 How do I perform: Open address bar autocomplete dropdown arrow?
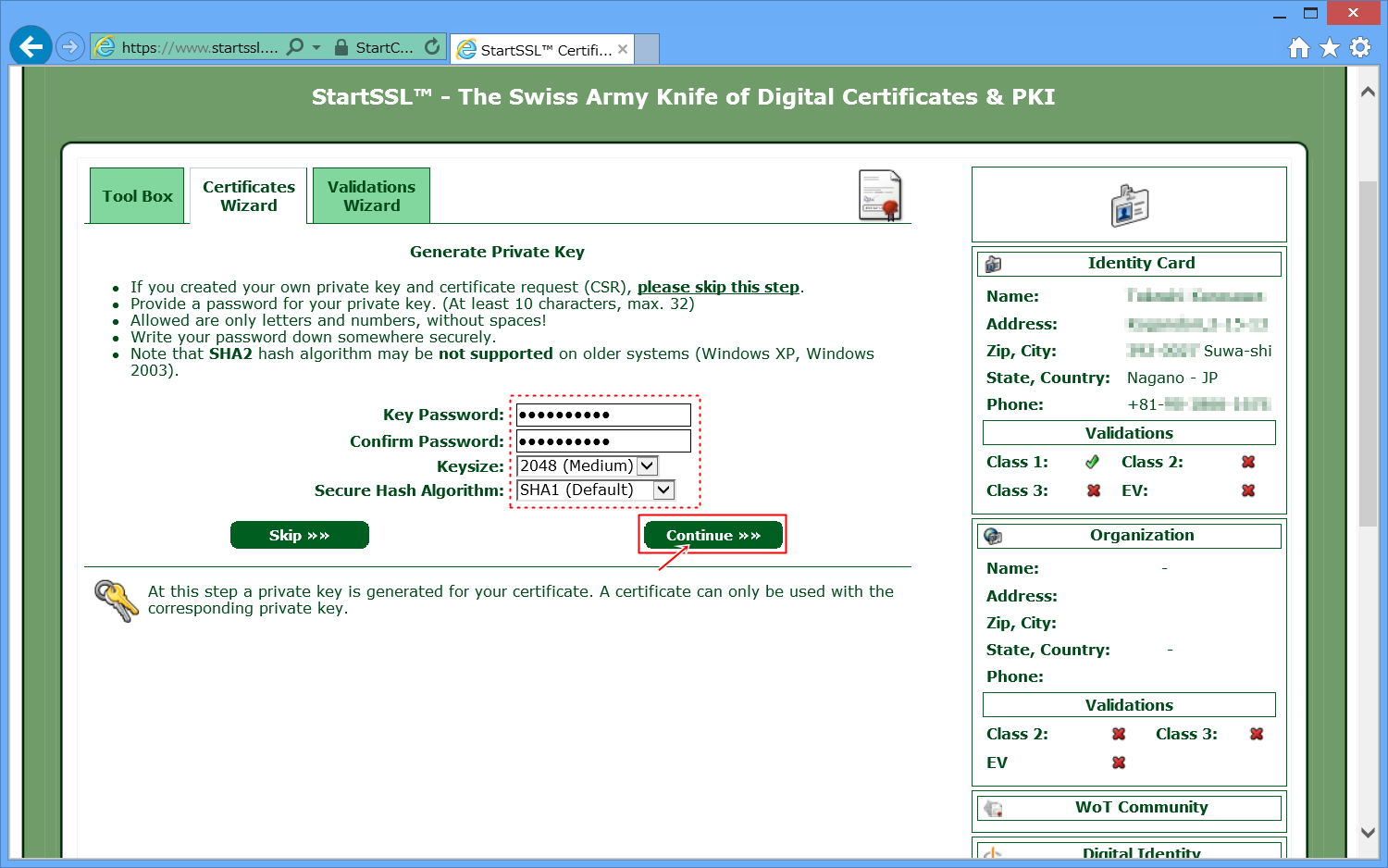tap(316, 47)
